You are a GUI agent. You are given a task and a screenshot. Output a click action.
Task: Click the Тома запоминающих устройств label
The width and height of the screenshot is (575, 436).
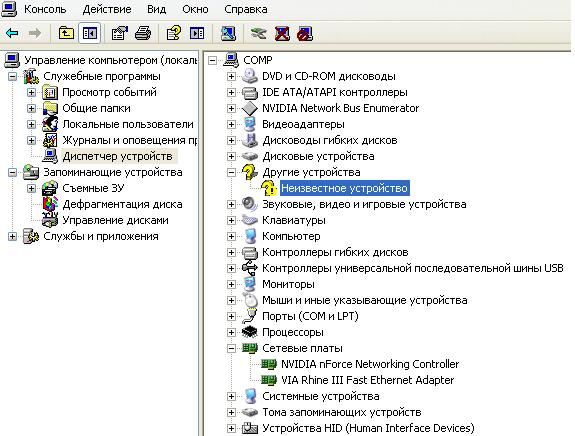click(x=341, y=413)
